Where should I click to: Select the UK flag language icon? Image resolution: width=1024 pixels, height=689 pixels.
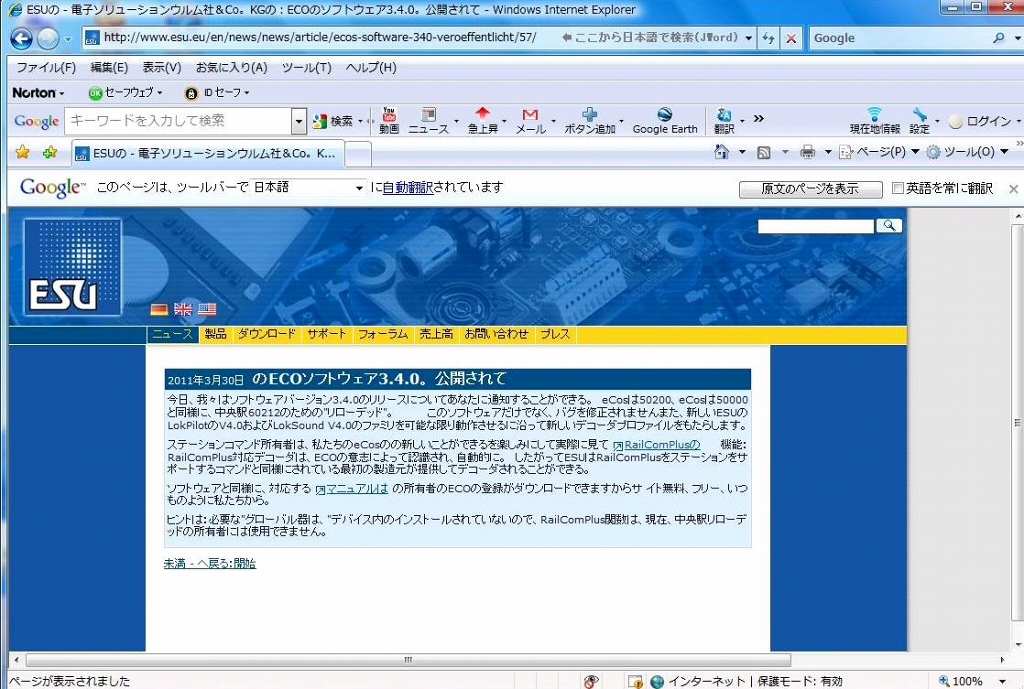tap(183, 310)
